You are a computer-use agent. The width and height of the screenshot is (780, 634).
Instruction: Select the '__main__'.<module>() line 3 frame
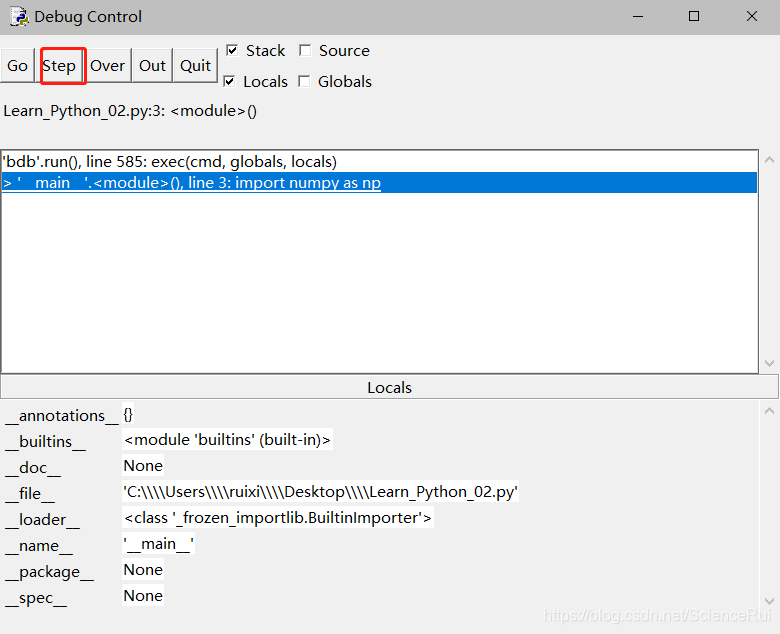point(379,182)
